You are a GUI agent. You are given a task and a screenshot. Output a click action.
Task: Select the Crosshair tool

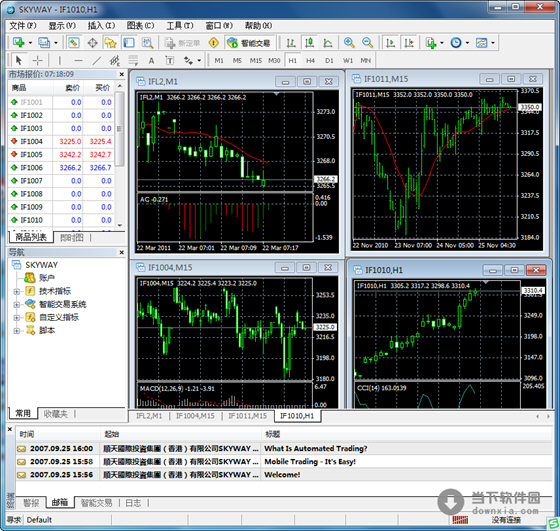pos(38,60)
